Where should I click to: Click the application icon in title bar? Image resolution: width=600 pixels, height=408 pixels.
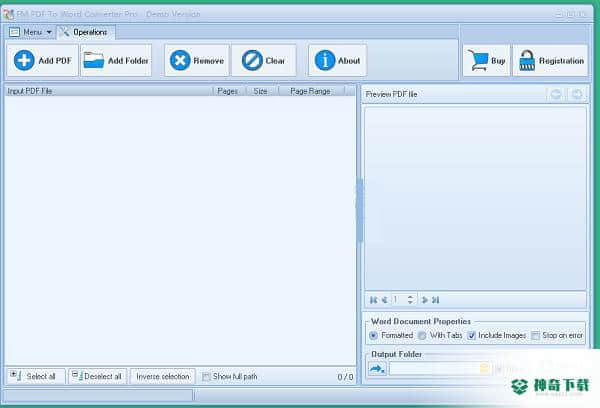(8, 15)
